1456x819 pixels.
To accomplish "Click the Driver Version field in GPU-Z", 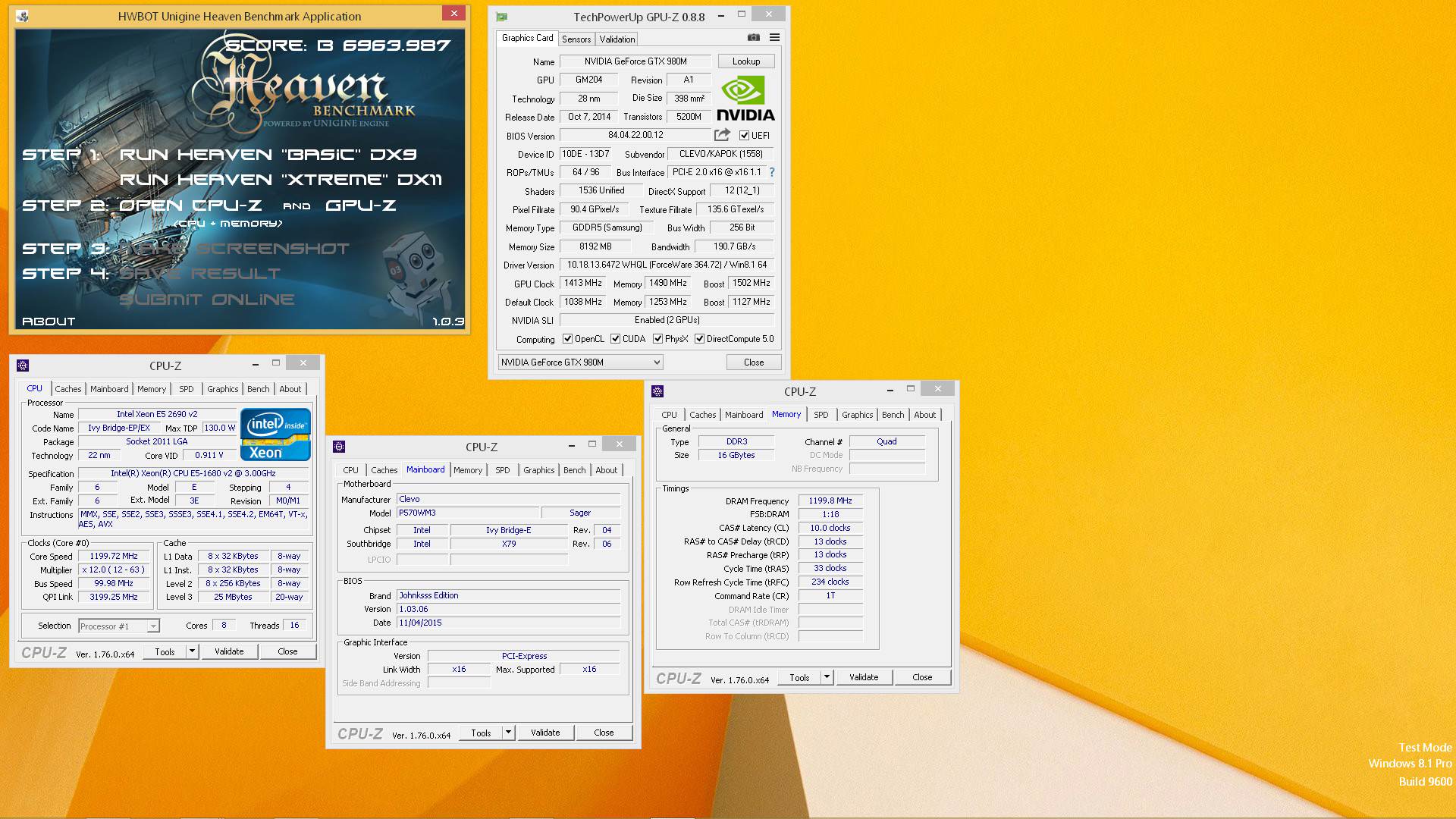I will pos(667,265).
